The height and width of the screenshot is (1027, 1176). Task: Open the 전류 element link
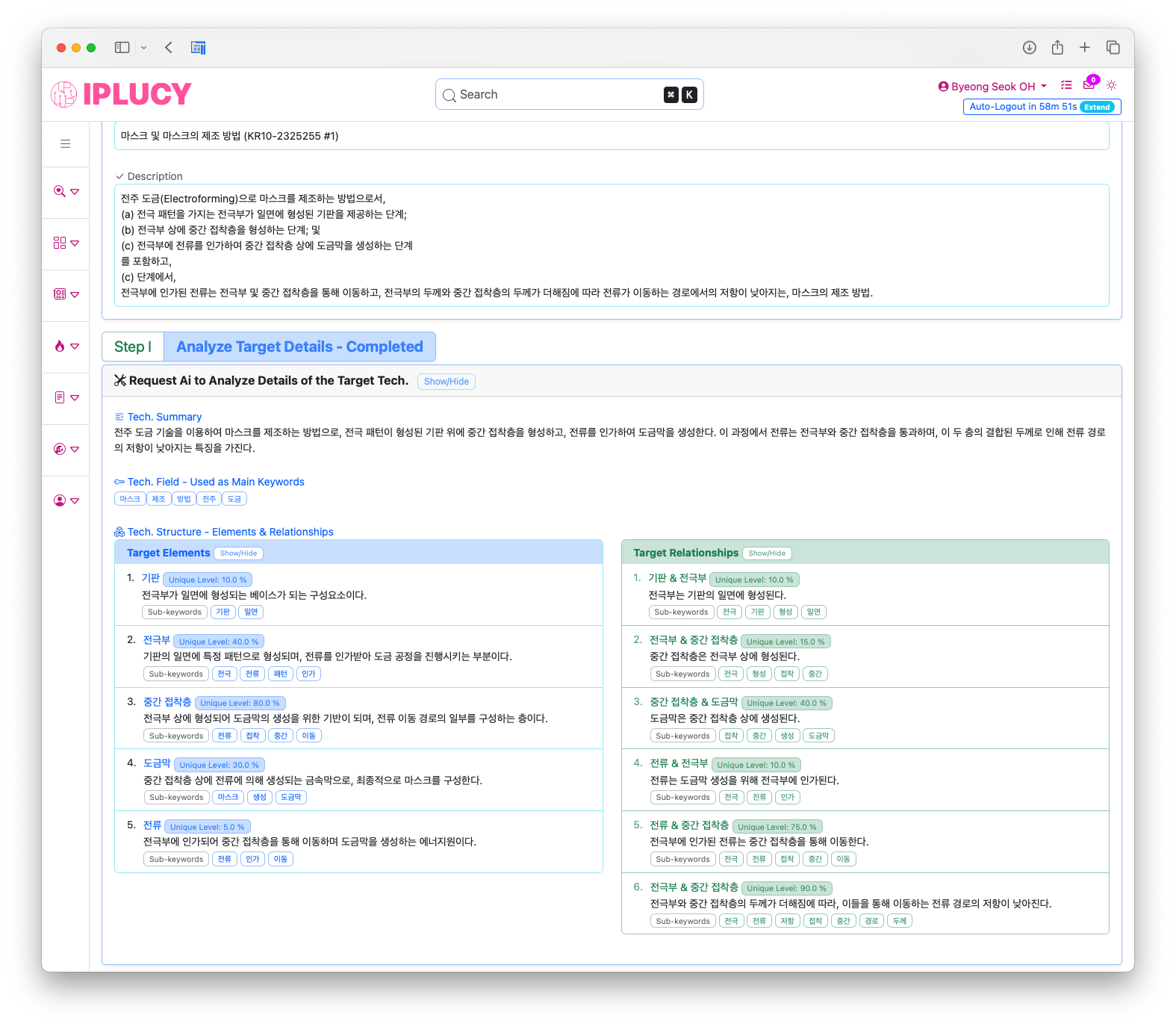(152, 825)
